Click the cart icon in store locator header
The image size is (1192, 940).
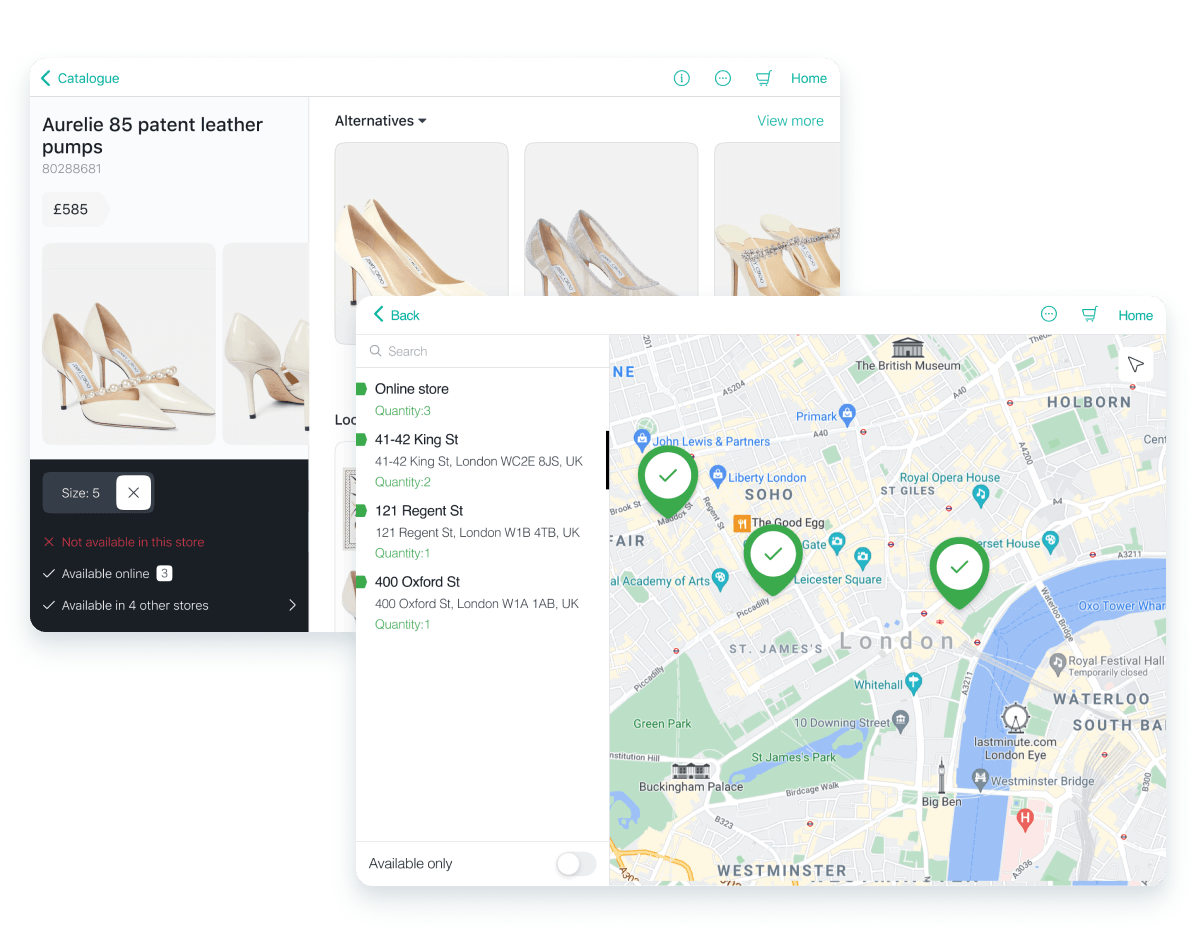click(x=1090, y=315)
